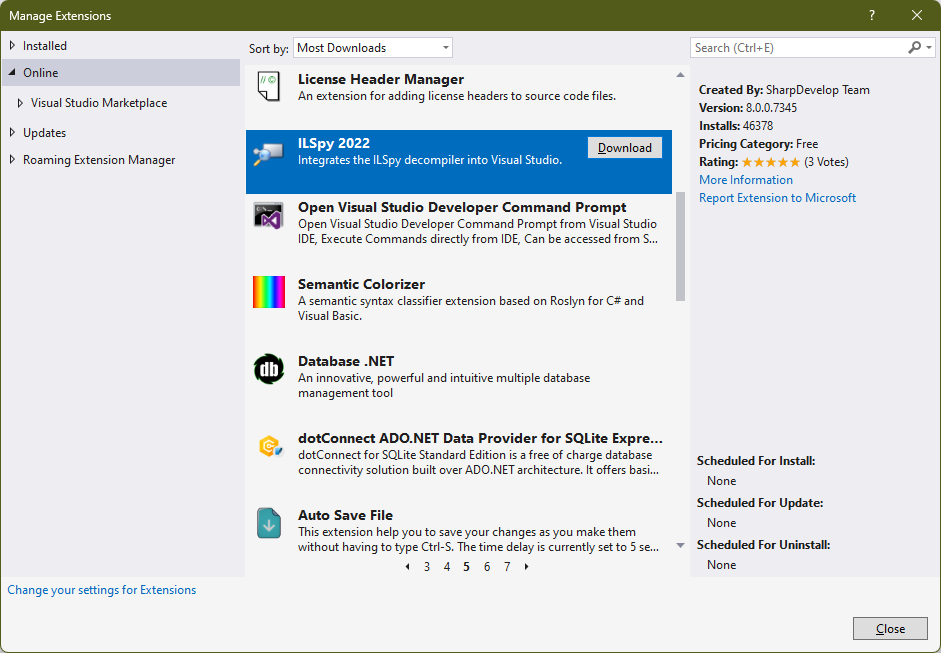Screen dimensions: 941x653
Task: Select dotConnect ADO.NET Data Provider title
Action: point(480,438)
